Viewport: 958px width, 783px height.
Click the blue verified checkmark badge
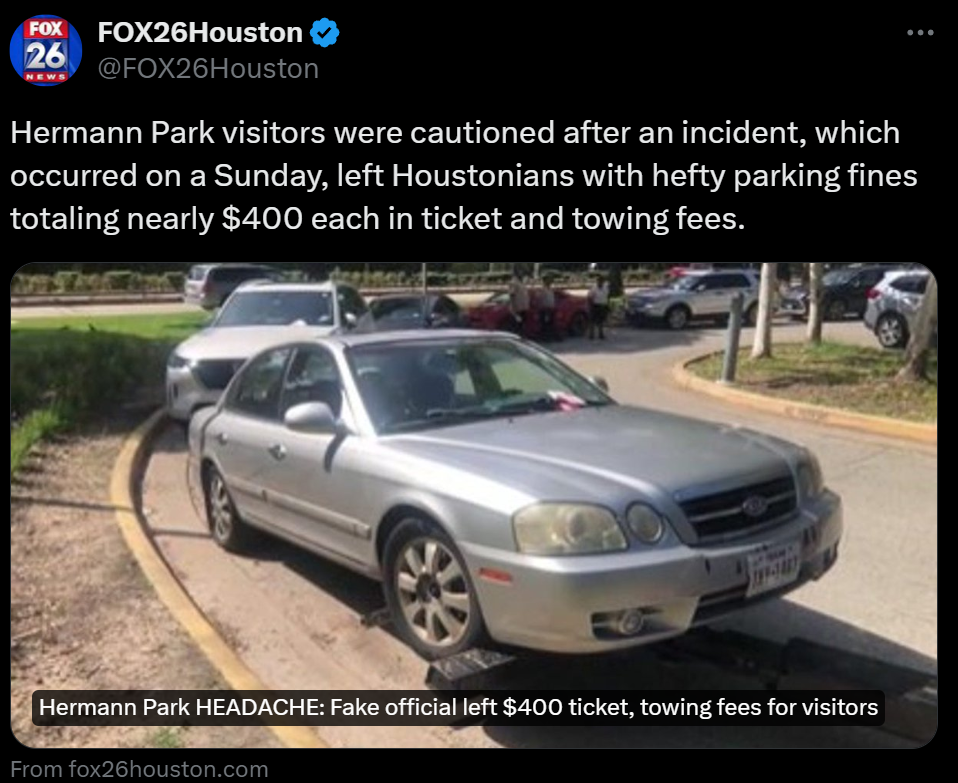324,32
